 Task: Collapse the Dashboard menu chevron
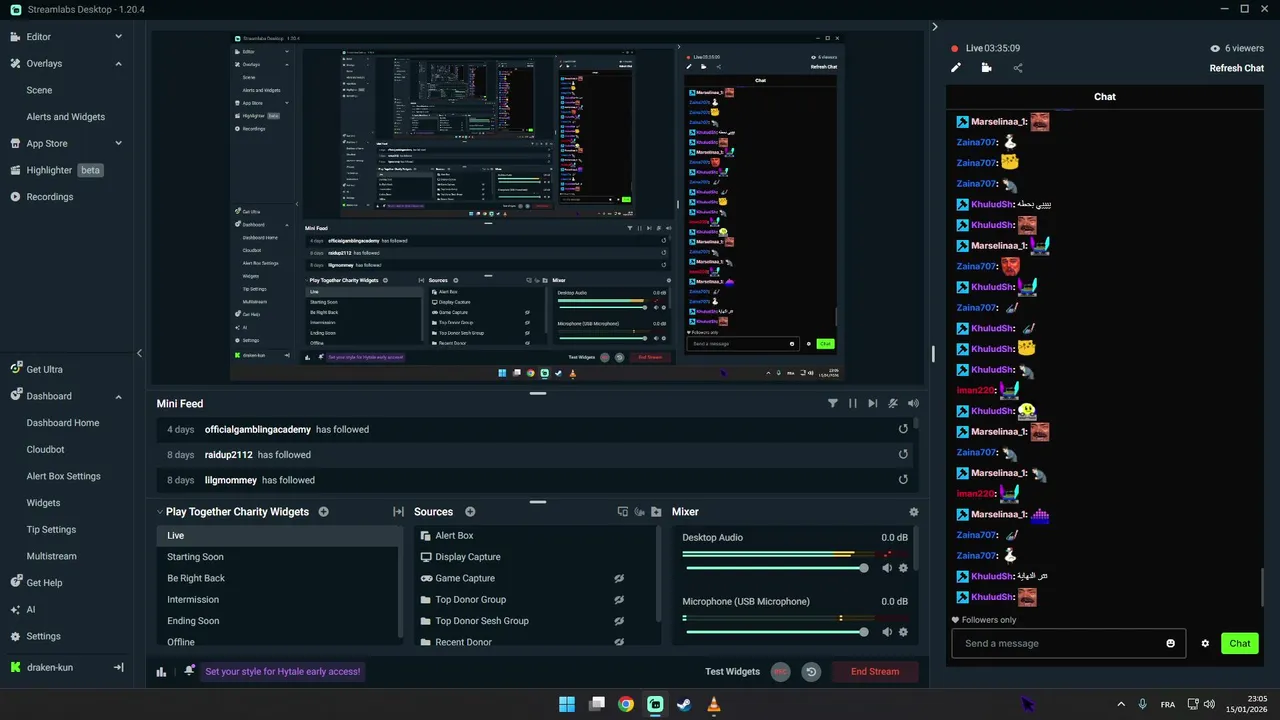pyautogui.click(x=118, y=396)
